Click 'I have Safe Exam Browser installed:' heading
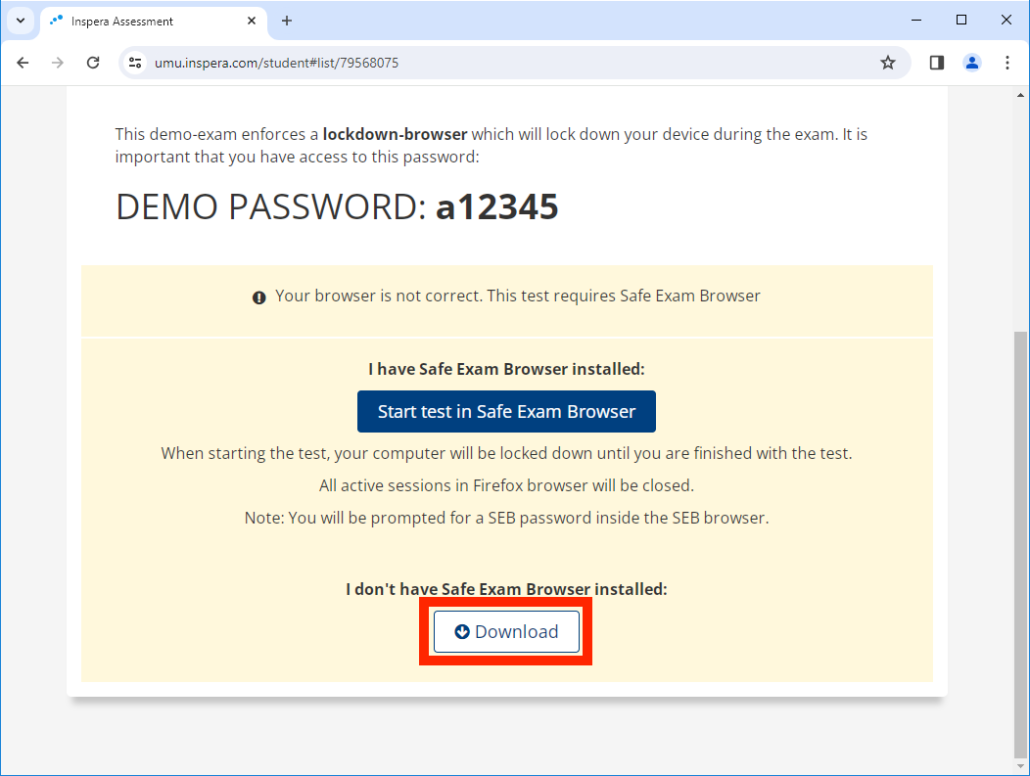The image size is (1030, 776). (506, 369)
